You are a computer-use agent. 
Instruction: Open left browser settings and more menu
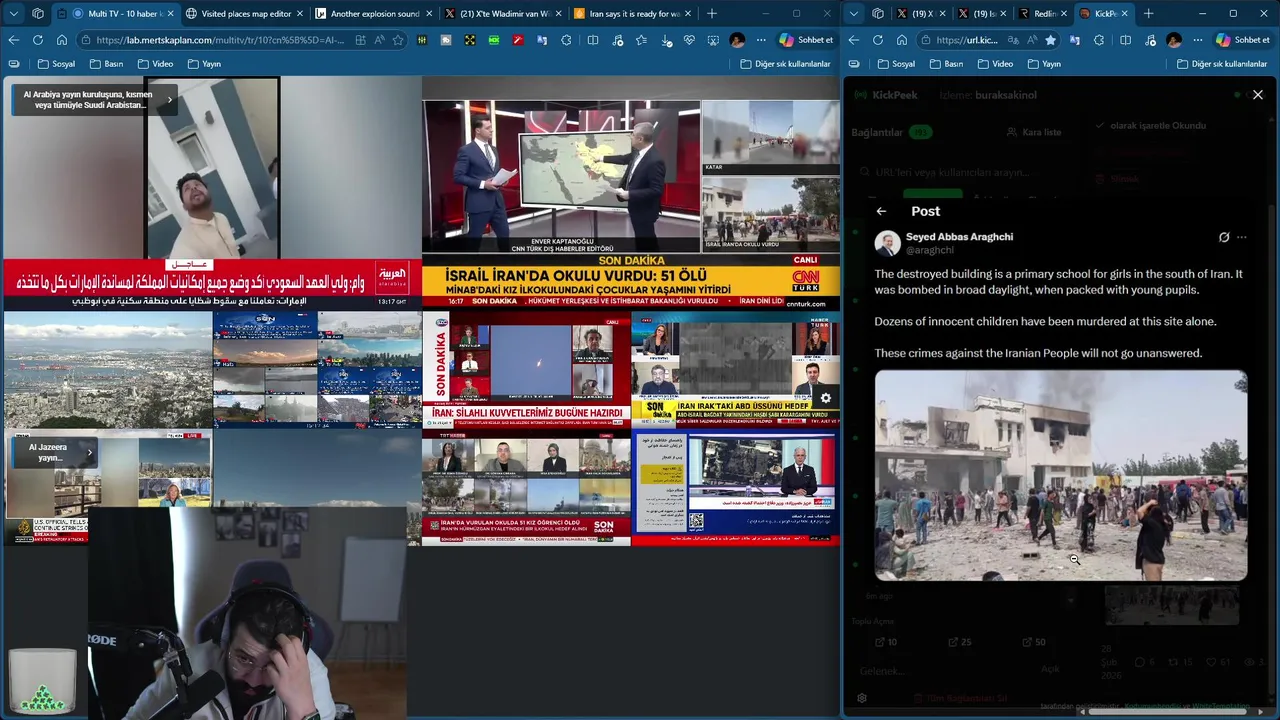pyautogui.click(x=761, y=40)
